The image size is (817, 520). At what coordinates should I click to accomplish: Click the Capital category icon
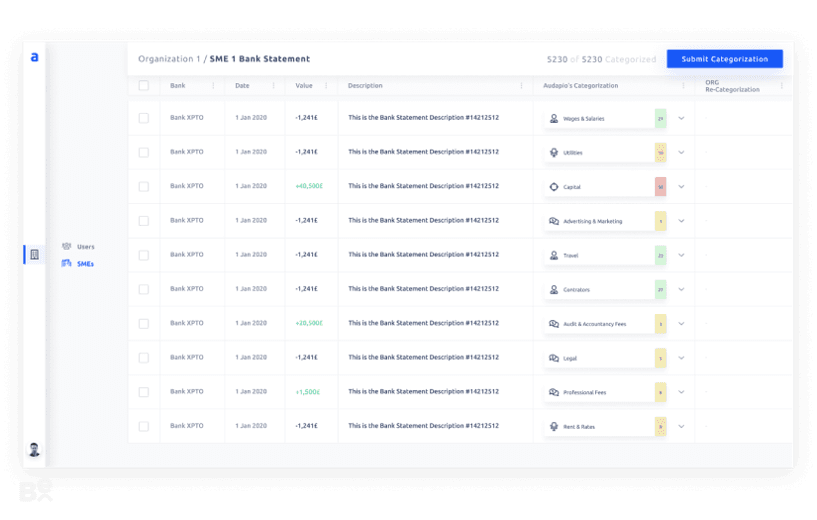coord(554,187)
